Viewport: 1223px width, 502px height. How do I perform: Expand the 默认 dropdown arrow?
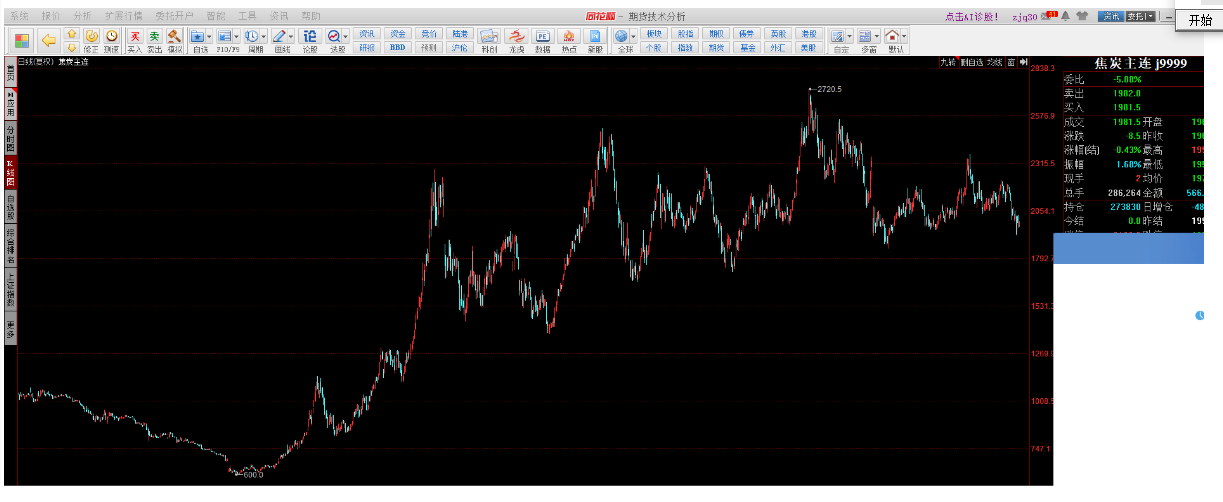coord(904,36)
